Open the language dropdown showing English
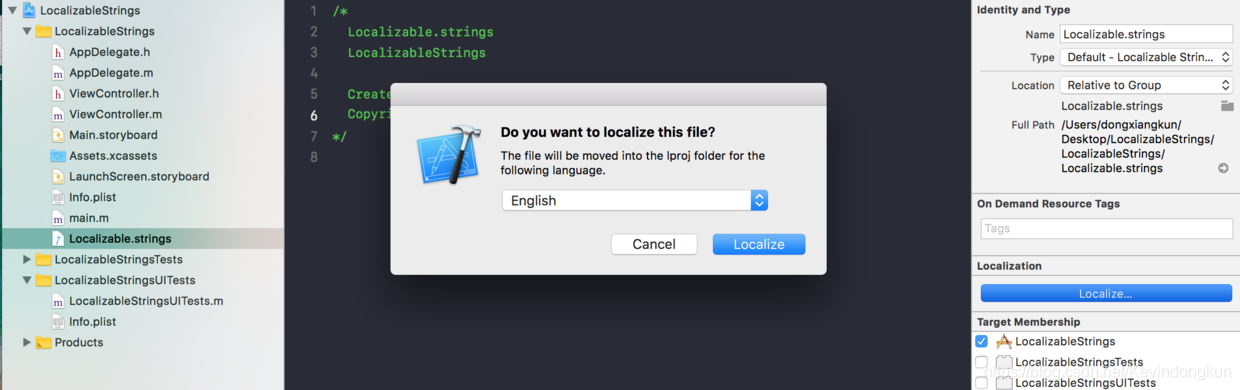 (x=635, y=200)
